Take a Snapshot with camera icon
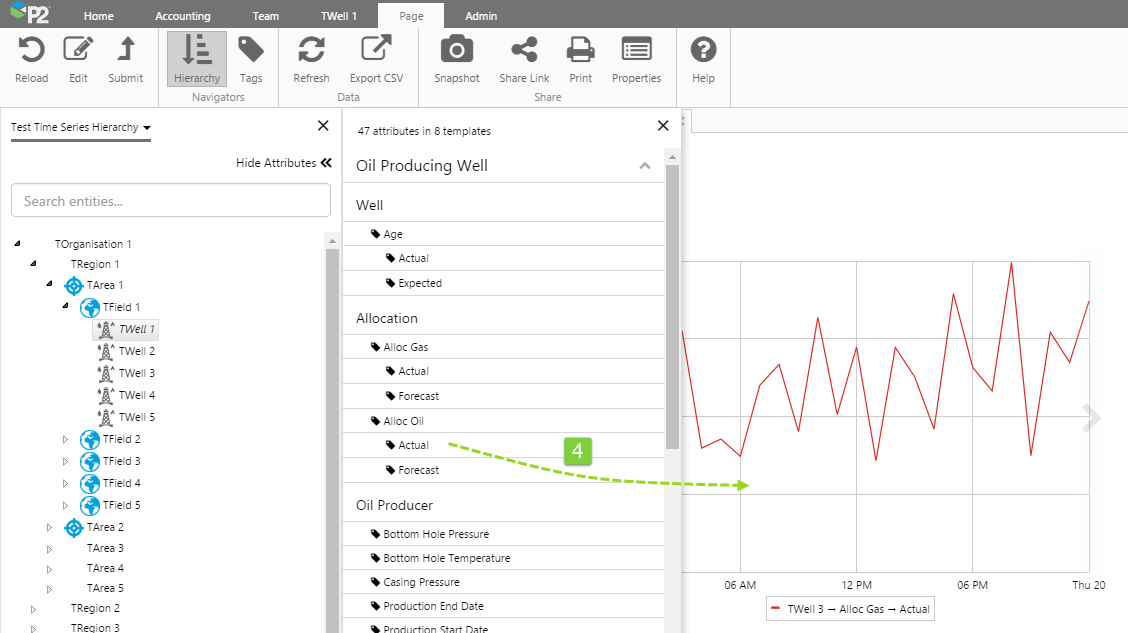This screenshot has width=1128, height=633. [456, 51]
